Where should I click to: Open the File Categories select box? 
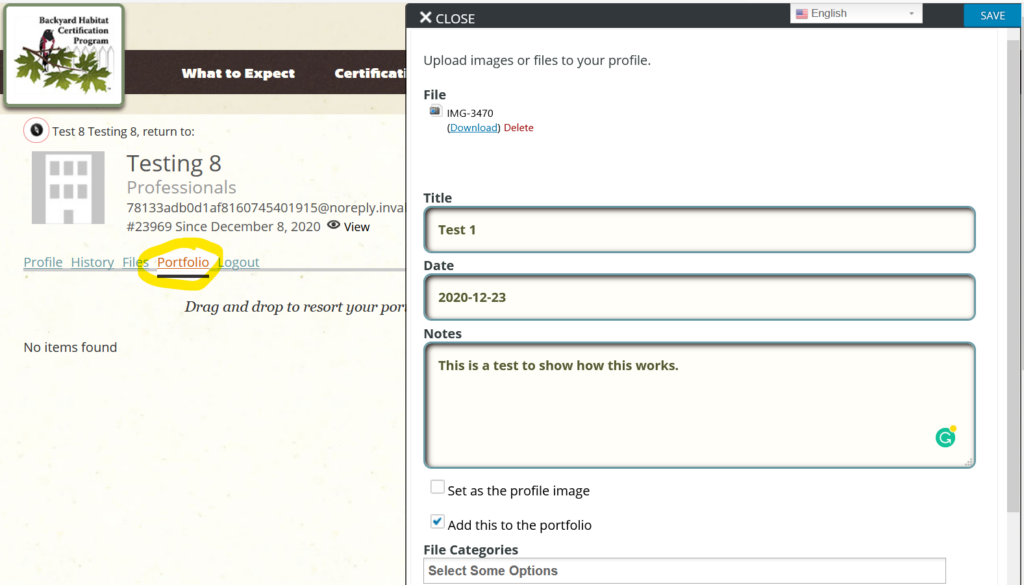684,571
